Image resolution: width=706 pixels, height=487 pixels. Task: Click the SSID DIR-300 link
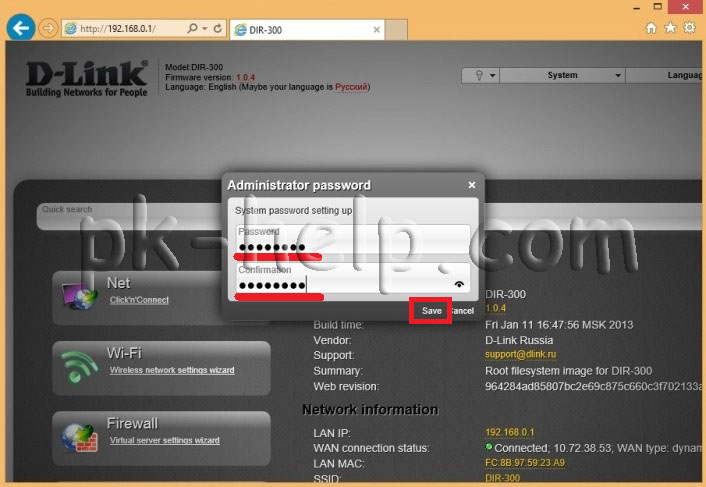point(502,478)
